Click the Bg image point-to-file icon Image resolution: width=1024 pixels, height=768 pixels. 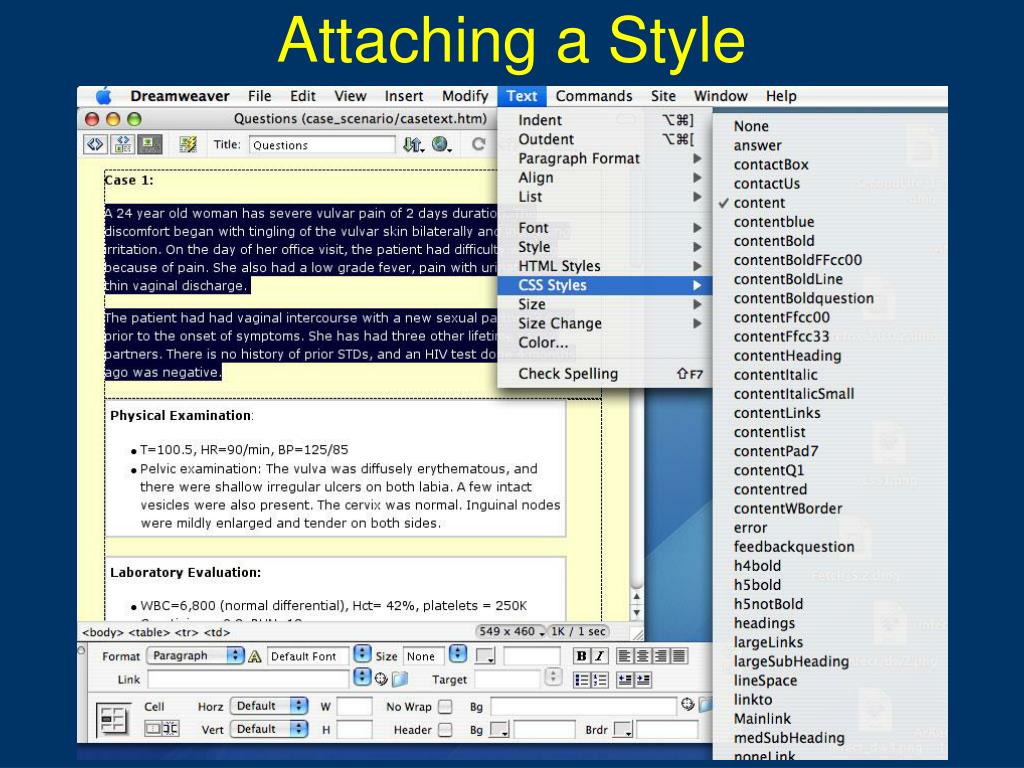point(687,704)
